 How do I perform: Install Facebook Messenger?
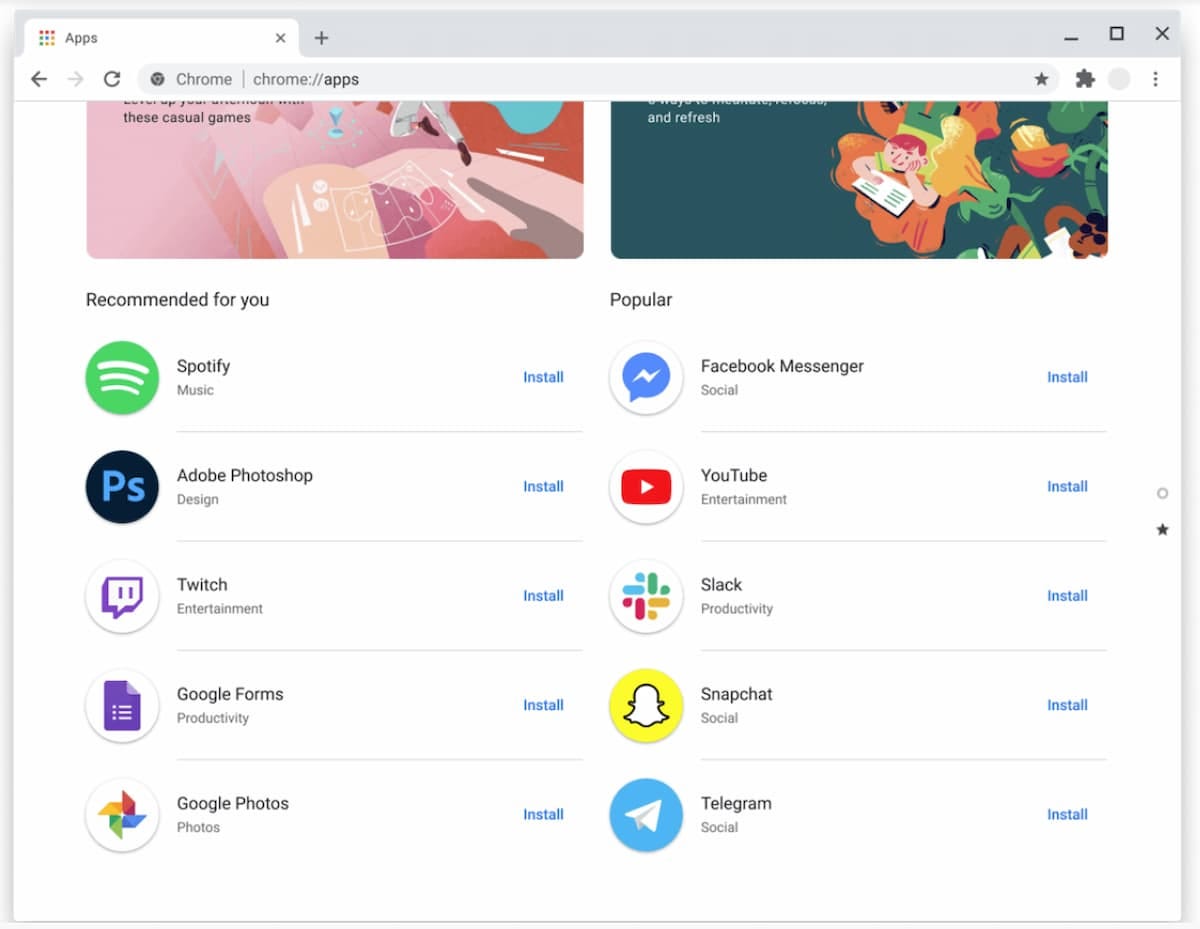click(1067, 377)
